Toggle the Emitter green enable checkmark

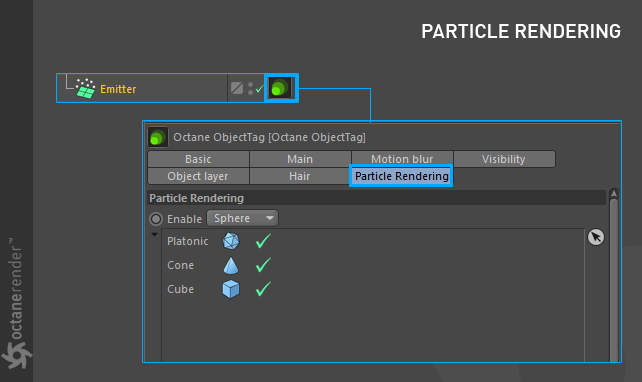coord(259,88)
